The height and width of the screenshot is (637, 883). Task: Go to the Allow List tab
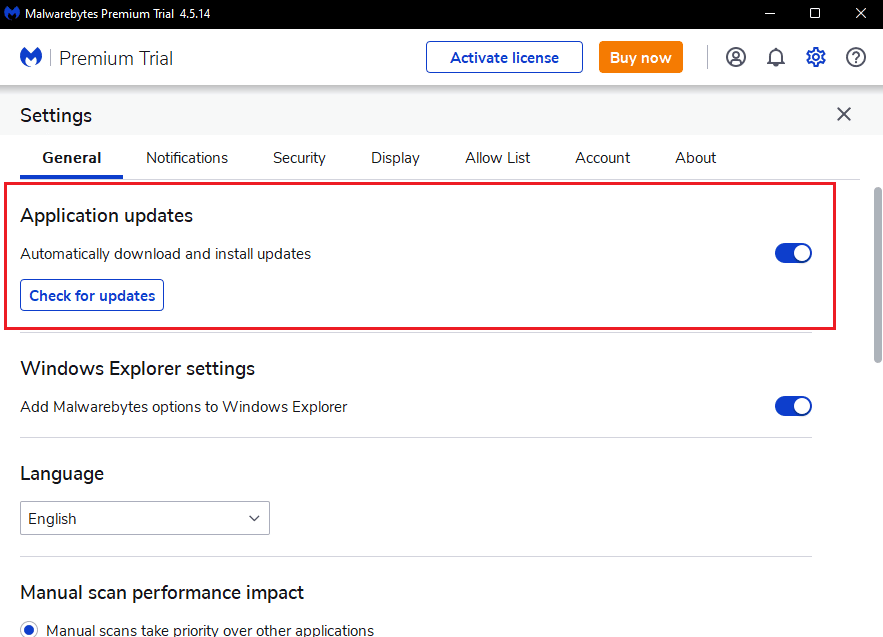498,158
